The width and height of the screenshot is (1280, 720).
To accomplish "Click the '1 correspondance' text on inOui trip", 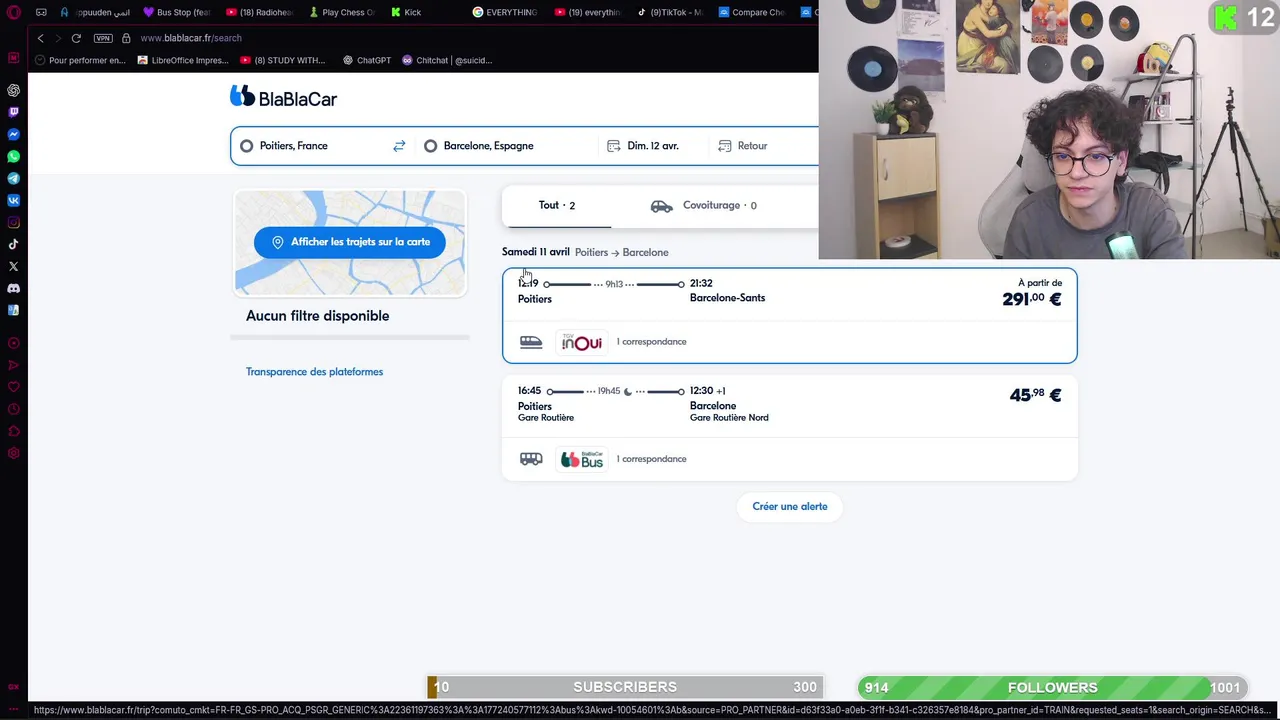I will [651, 342].
